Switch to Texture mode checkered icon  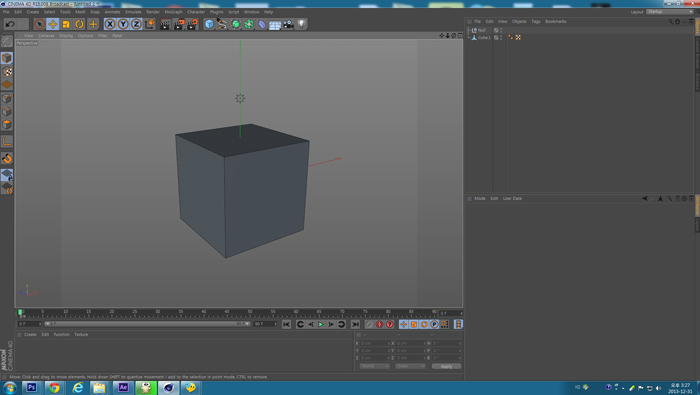click(7, 71)
